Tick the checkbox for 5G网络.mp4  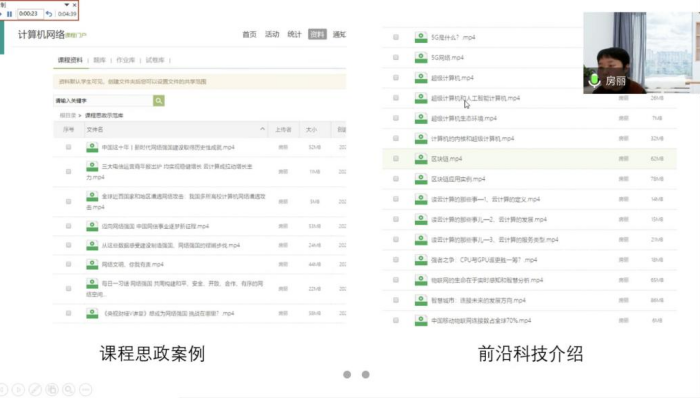tap(396, 57)
